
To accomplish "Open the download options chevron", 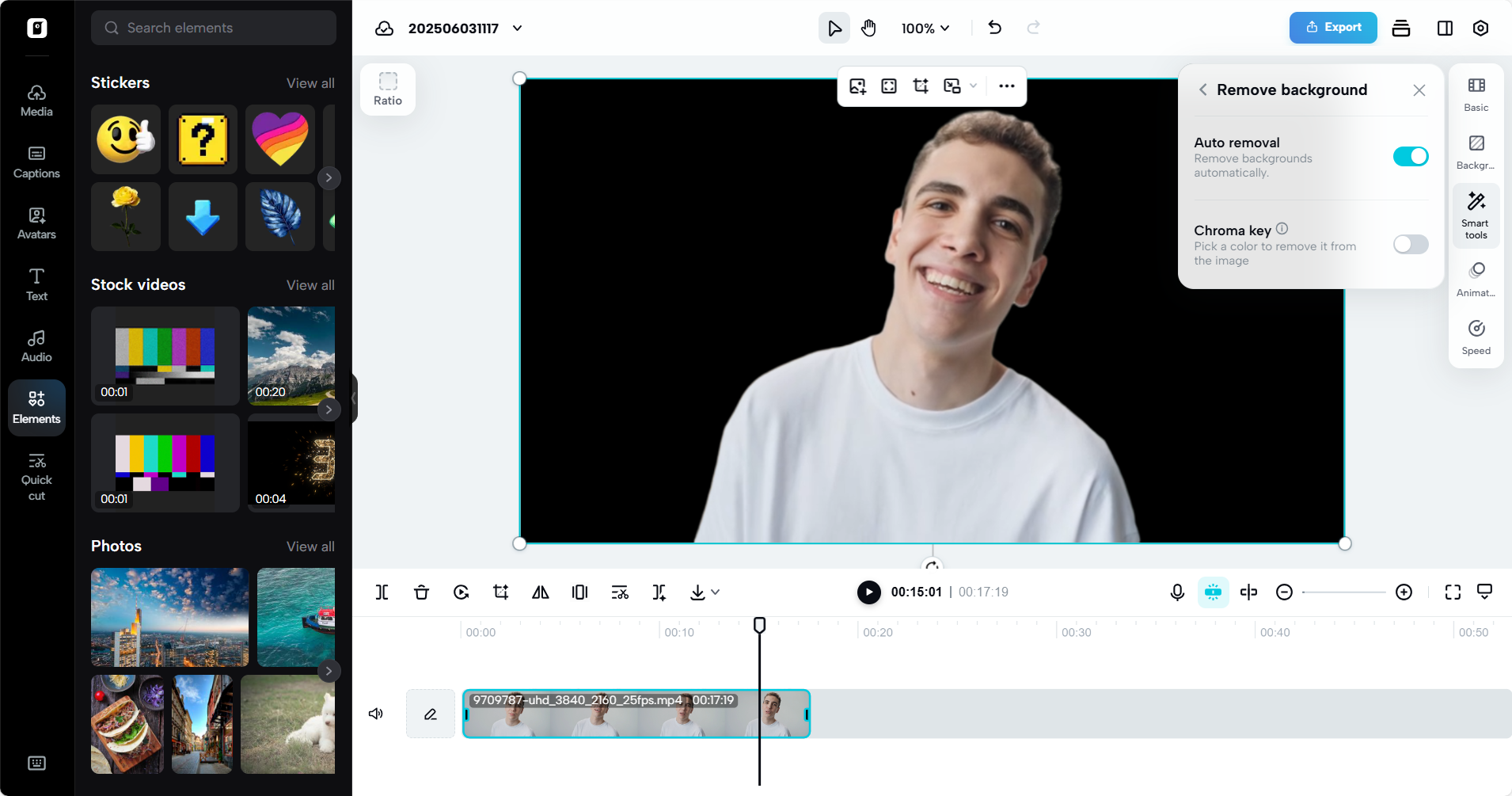I will [x=716, y=592].
